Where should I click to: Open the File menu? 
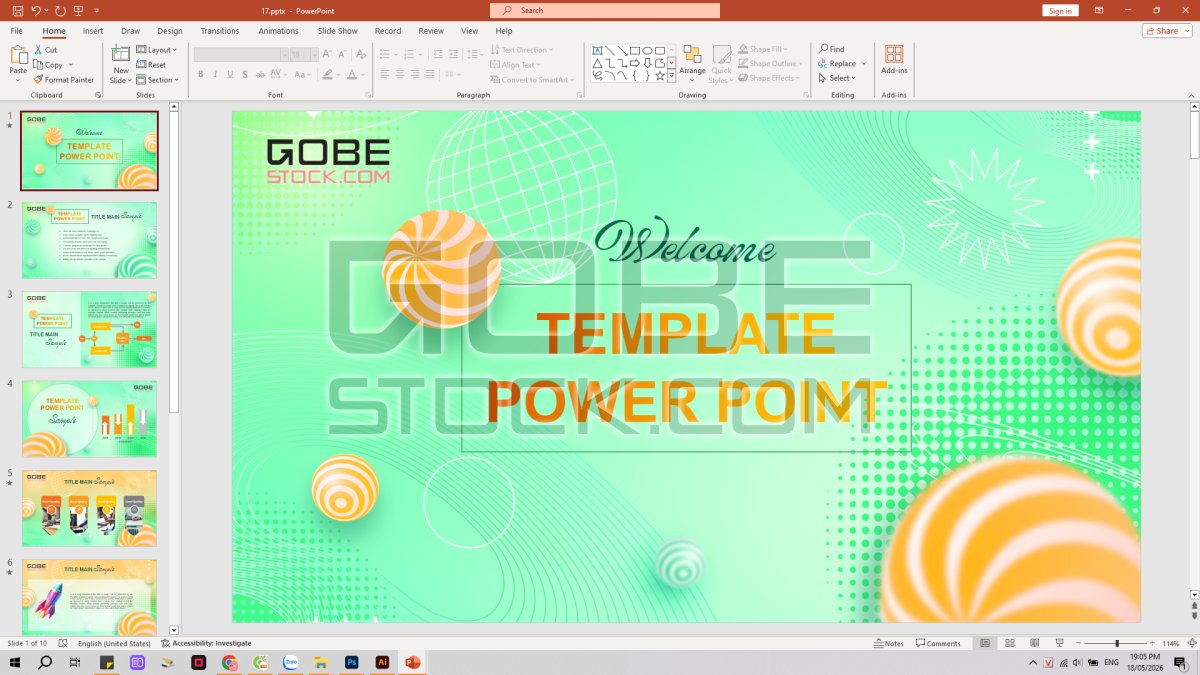(x=16, y=31)
